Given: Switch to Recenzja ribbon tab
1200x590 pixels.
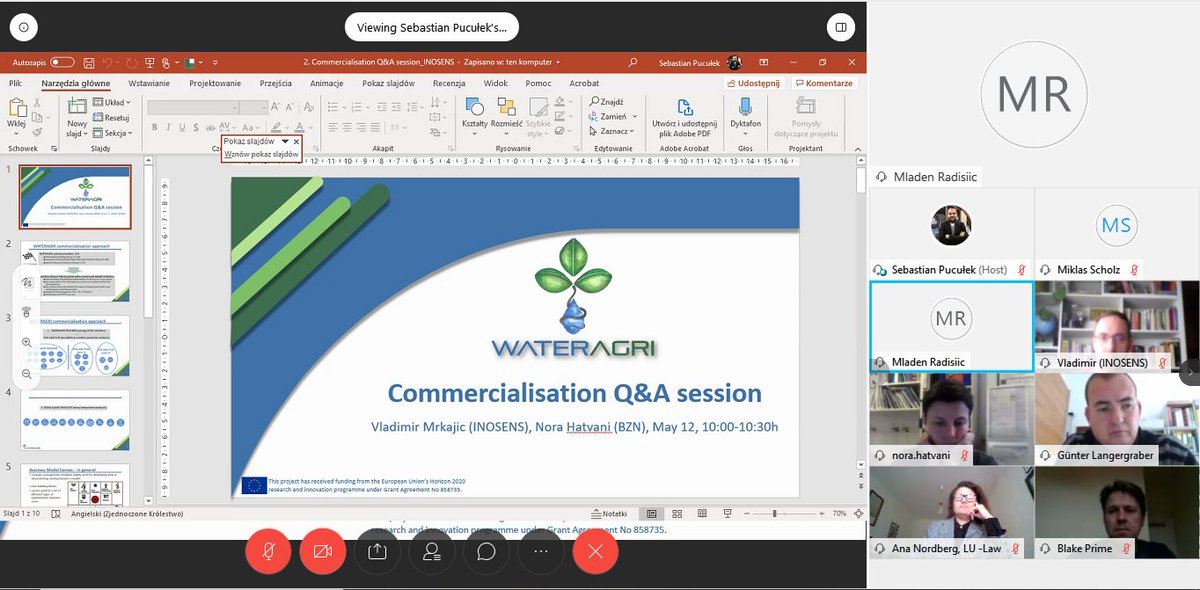Looking at the screenshot, I should (449, 84).
